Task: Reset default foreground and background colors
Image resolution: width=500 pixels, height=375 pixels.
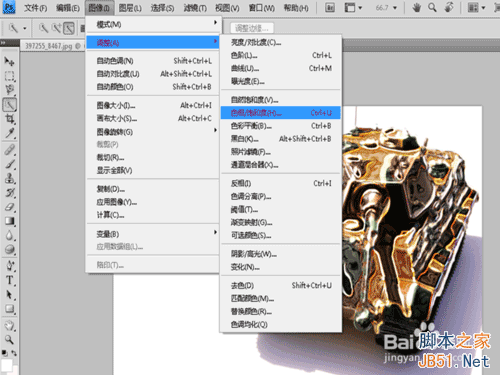Action: 4,353
